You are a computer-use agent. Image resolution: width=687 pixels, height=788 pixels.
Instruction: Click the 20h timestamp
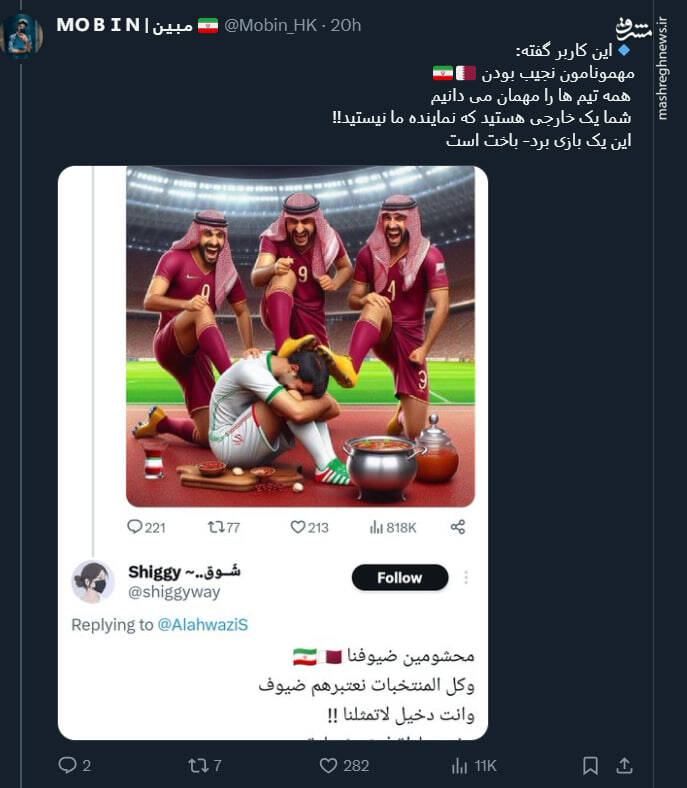pyautogui.click(x=346, y=25)
